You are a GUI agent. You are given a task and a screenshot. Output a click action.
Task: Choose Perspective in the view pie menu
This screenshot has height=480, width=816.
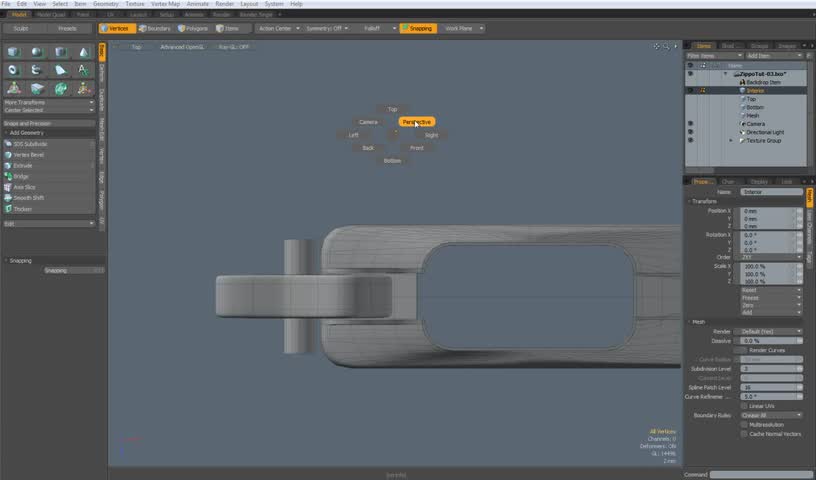tap(417, 122)
